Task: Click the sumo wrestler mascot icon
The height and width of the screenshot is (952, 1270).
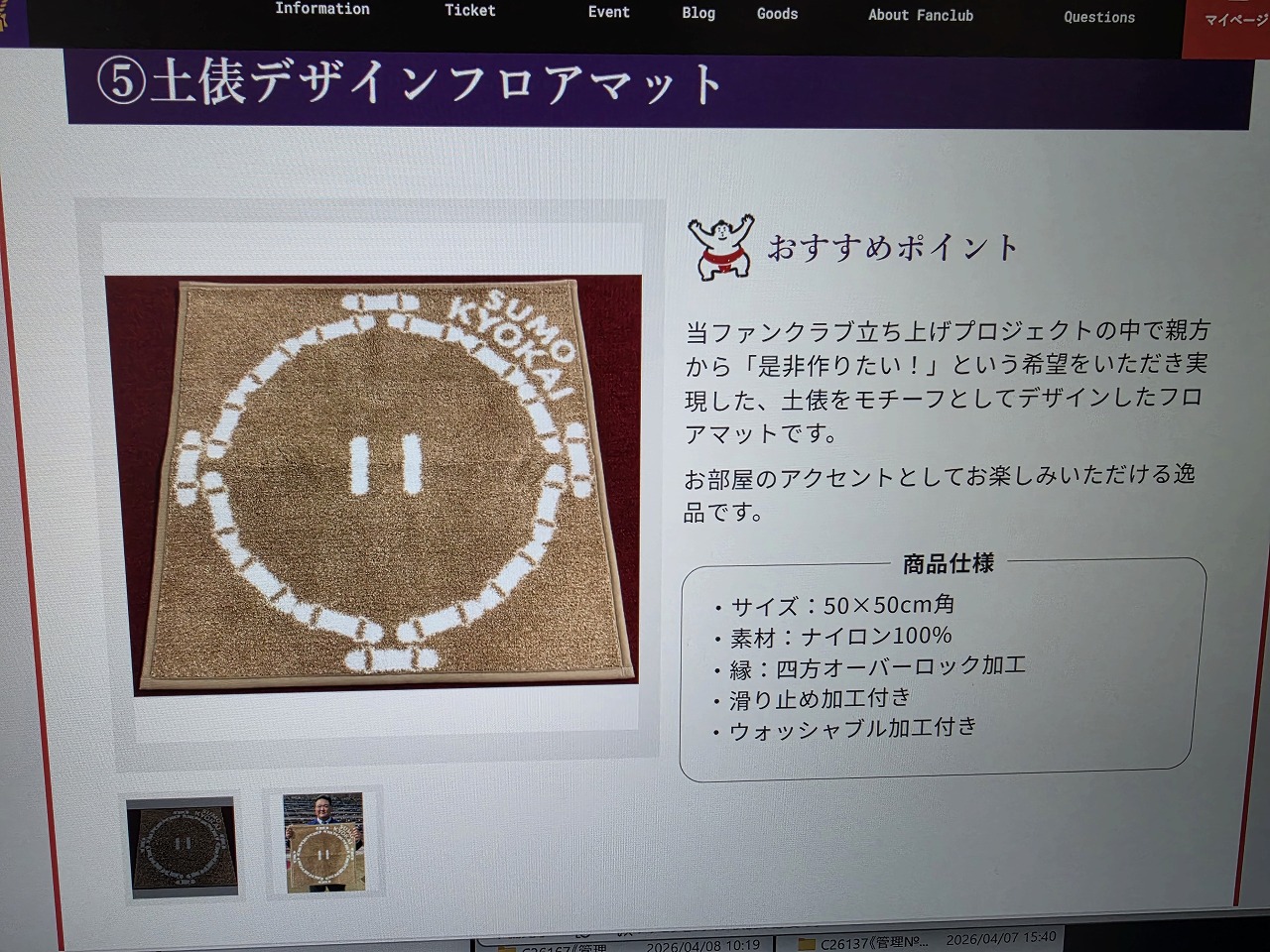Action: click(x=719, y=248)
